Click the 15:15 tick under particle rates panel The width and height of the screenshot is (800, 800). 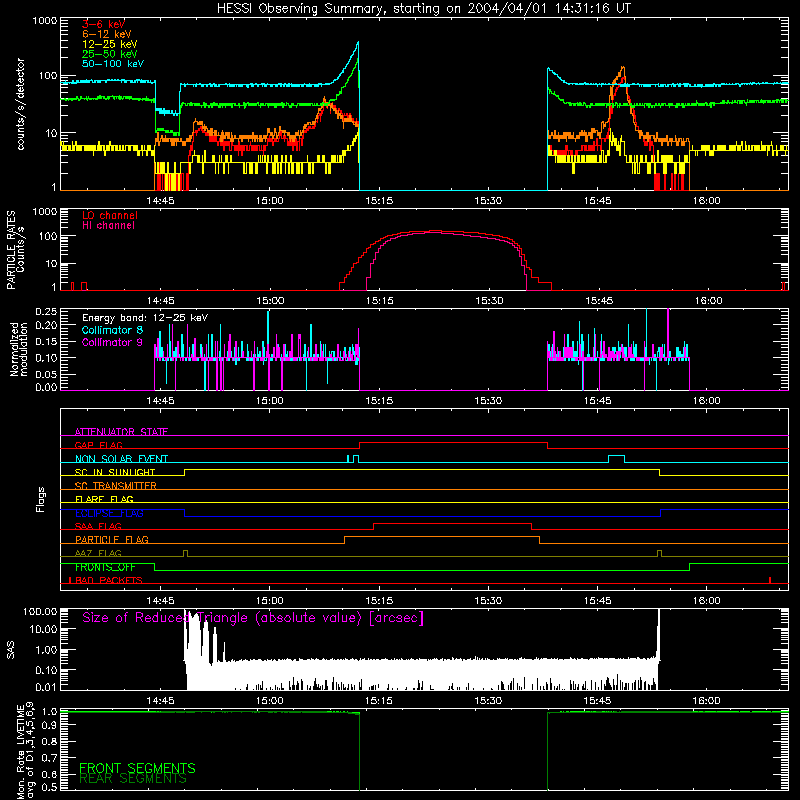coord(379,301)
